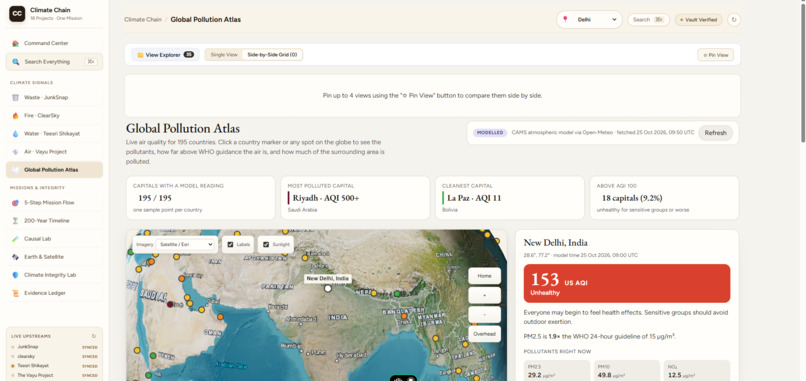
Task: Click the New Delhi, India panel heading
Action: (x=555, y=243)
